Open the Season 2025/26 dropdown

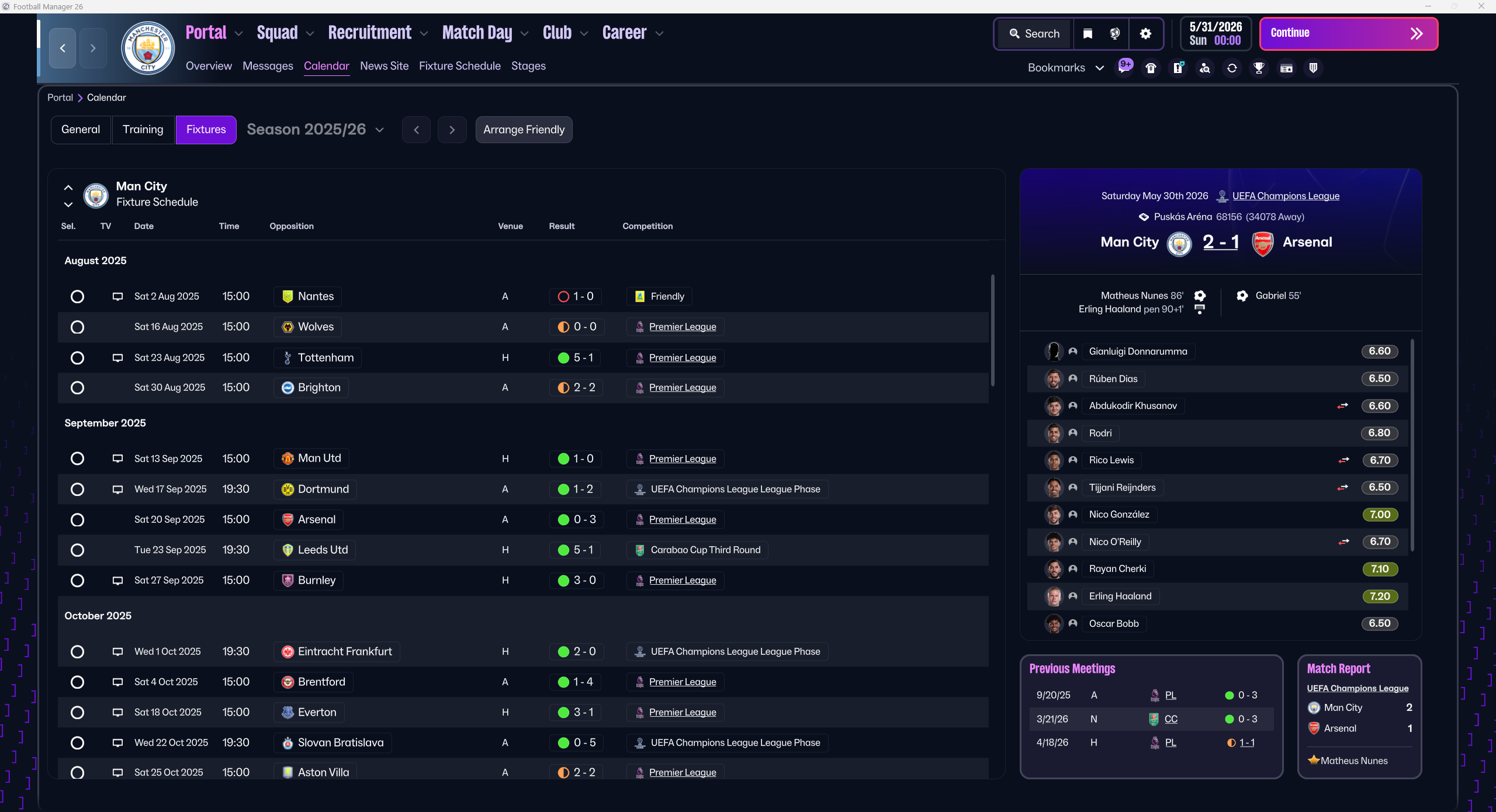pos(316,130)
